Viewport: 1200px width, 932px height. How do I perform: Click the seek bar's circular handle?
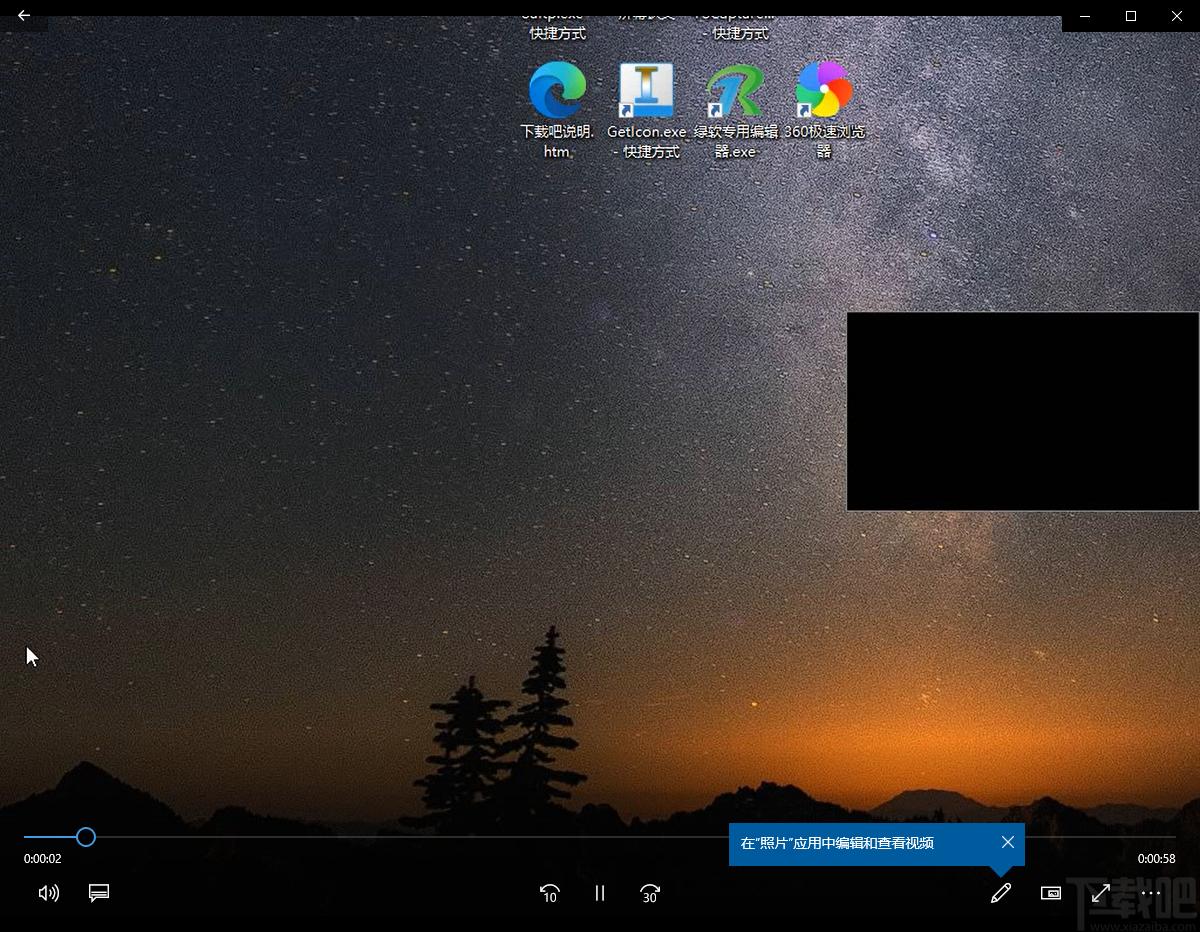[x=86, y=837]
